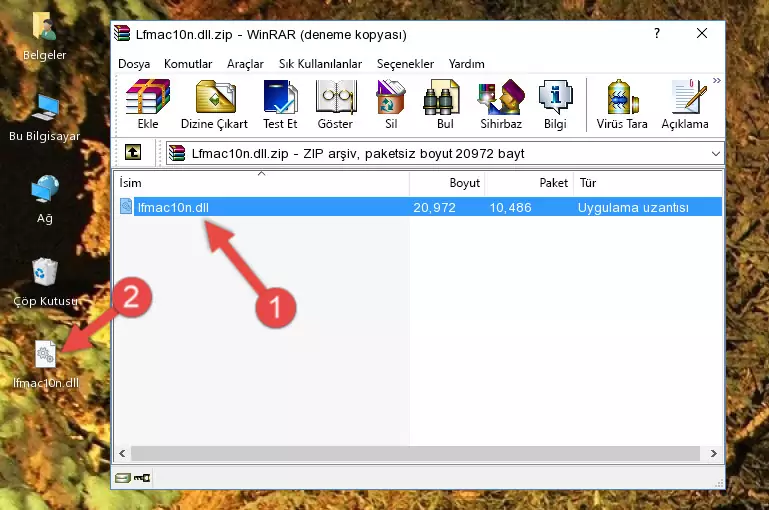This screenshot has width=769, height=510.
Task: Click the WinRAR help question mark
Action: [x=657, y=33]
